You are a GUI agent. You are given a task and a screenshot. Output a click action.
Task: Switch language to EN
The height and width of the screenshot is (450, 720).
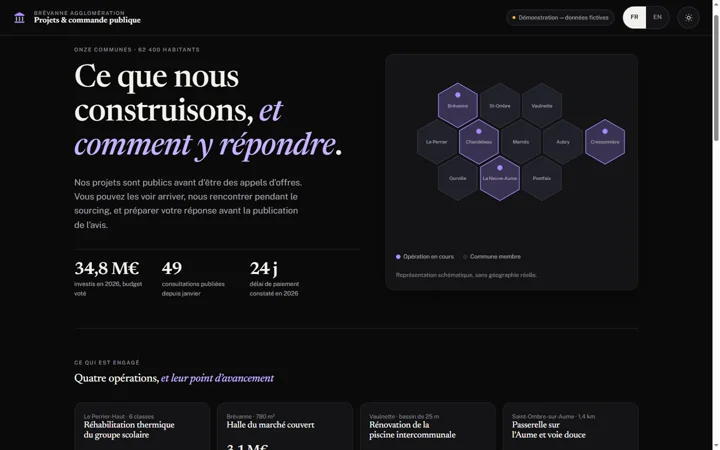(657, 17)
